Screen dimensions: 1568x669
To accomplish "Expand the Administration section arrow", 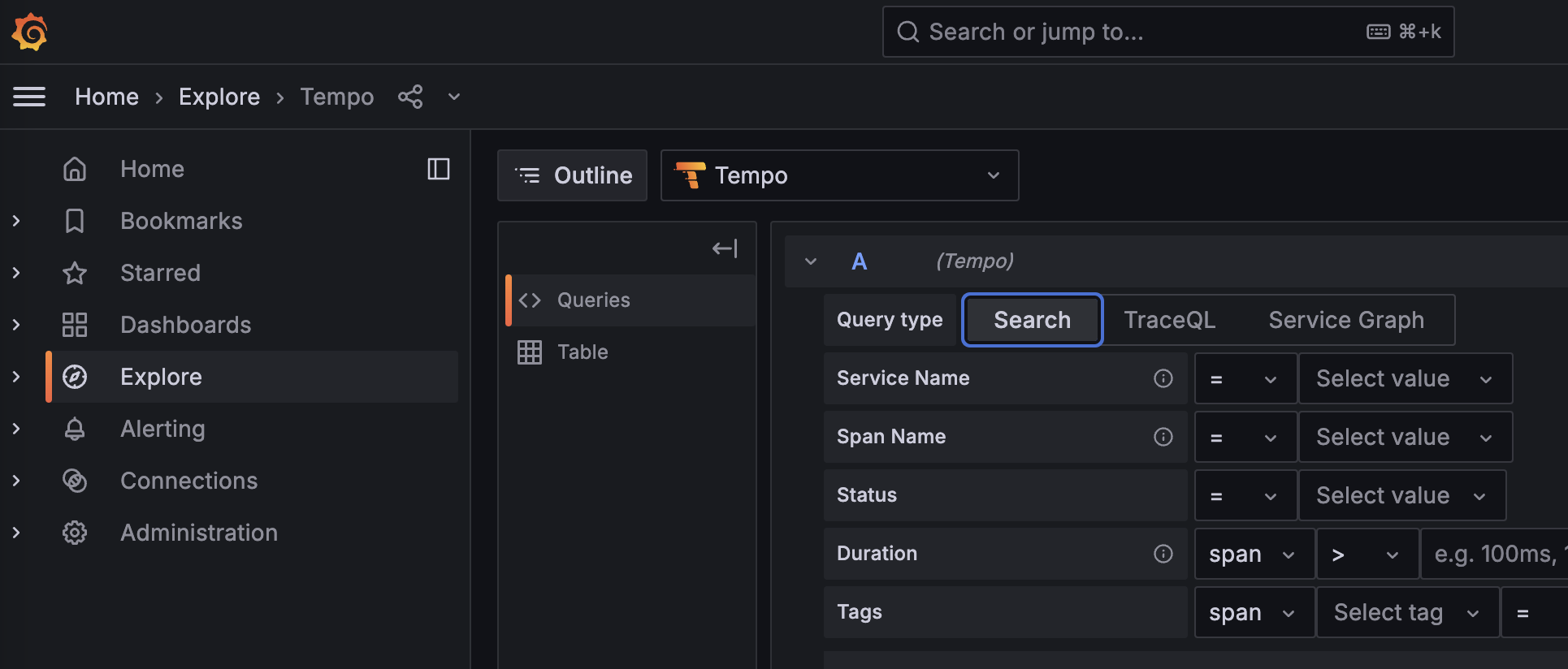I will coord(16,533).
